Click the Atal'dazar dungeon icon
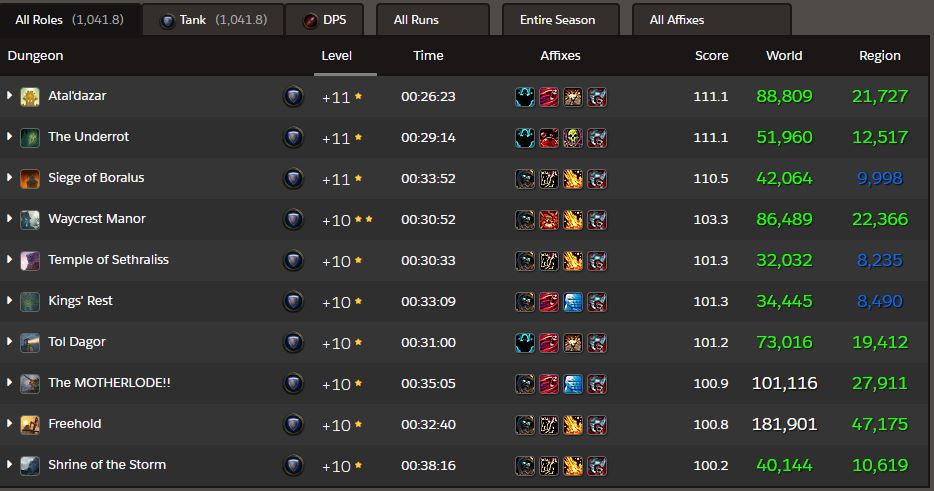Image resolution: width=934 pixels, height=491 pixels. (x=30, y=97)
